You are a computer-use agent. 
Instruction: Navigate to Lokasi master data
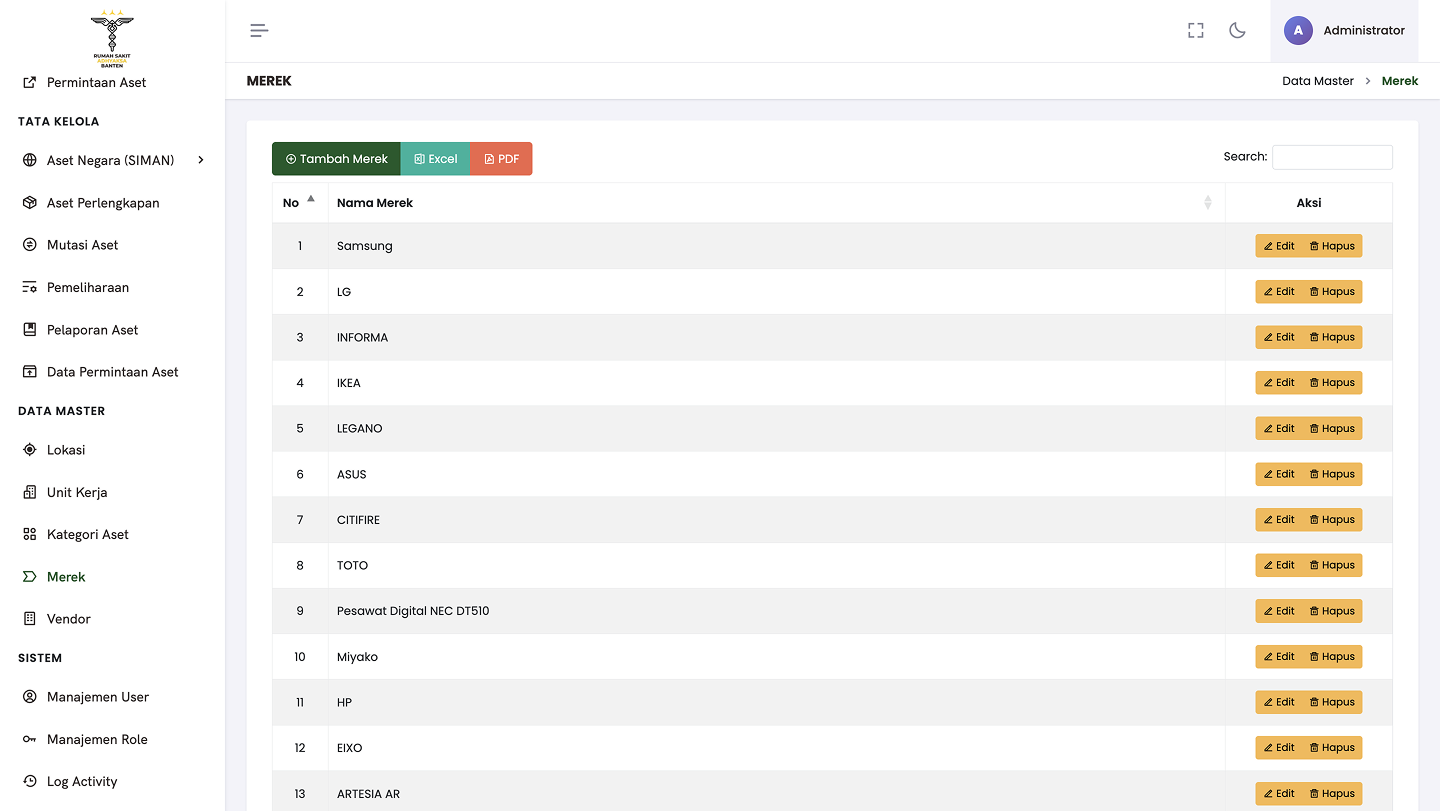click(66, 450)
